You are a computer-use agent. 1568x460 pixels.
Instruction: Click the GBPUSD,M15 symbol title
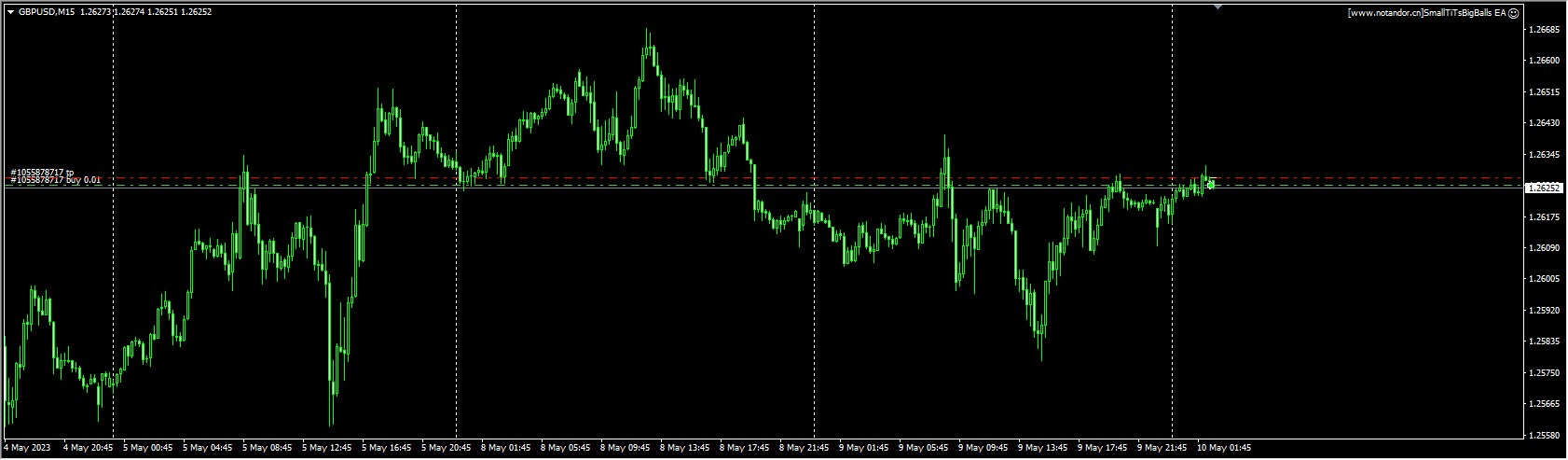(48, 12)
